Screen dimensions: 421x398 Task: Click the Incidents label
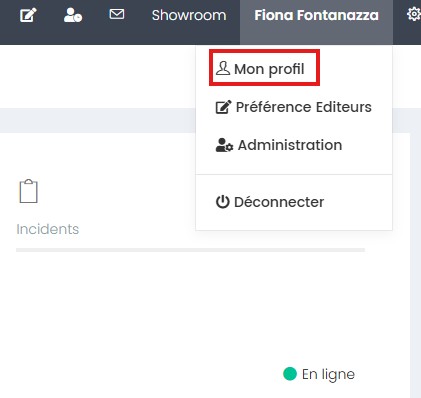pyautogui.click(x=48, y=229)
